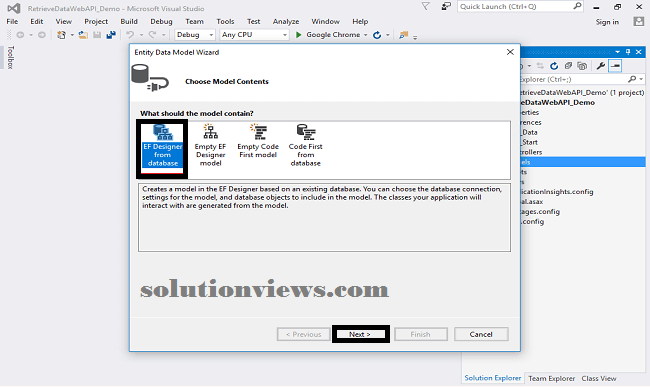
Task: Click the Navigate Forward toolbar icon
Action: [42, 35]
